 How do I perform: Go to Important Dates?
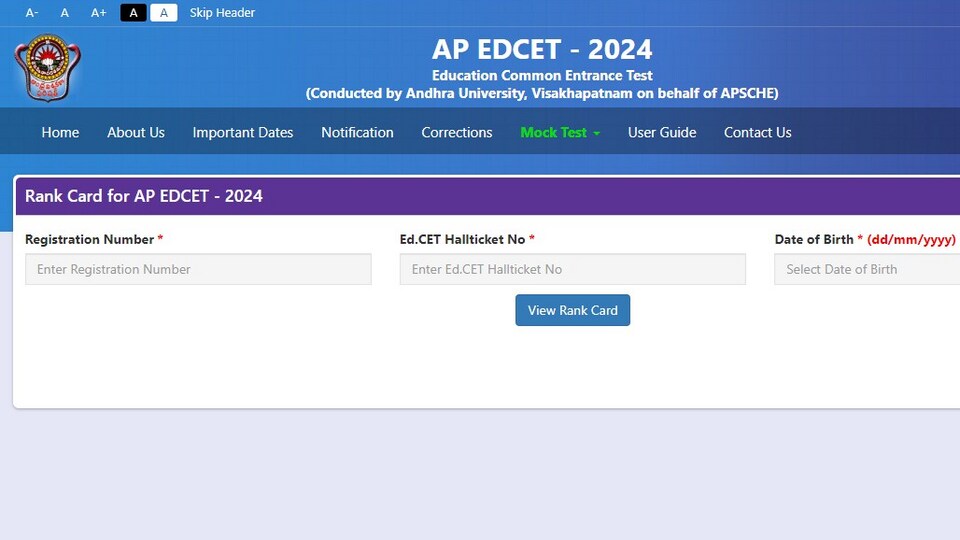coord(243,132)
